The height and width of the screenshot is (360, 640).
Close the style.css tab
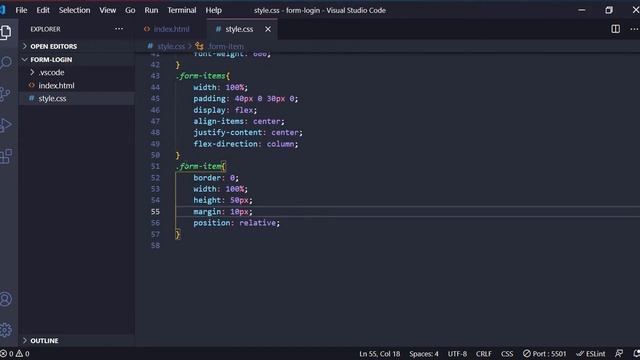pos(268,29)
